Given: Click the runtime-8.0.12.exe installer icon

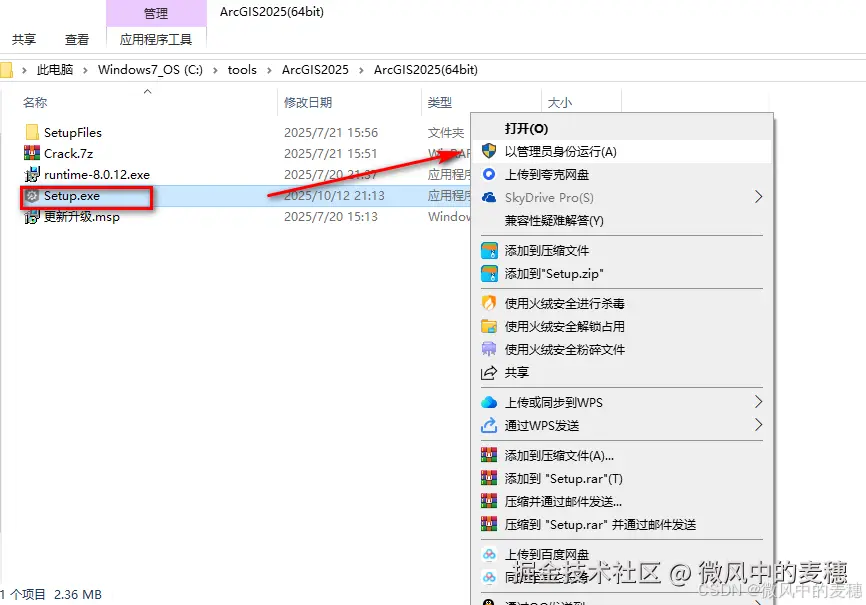Looking at the screenshot, I should pos(32,174).
